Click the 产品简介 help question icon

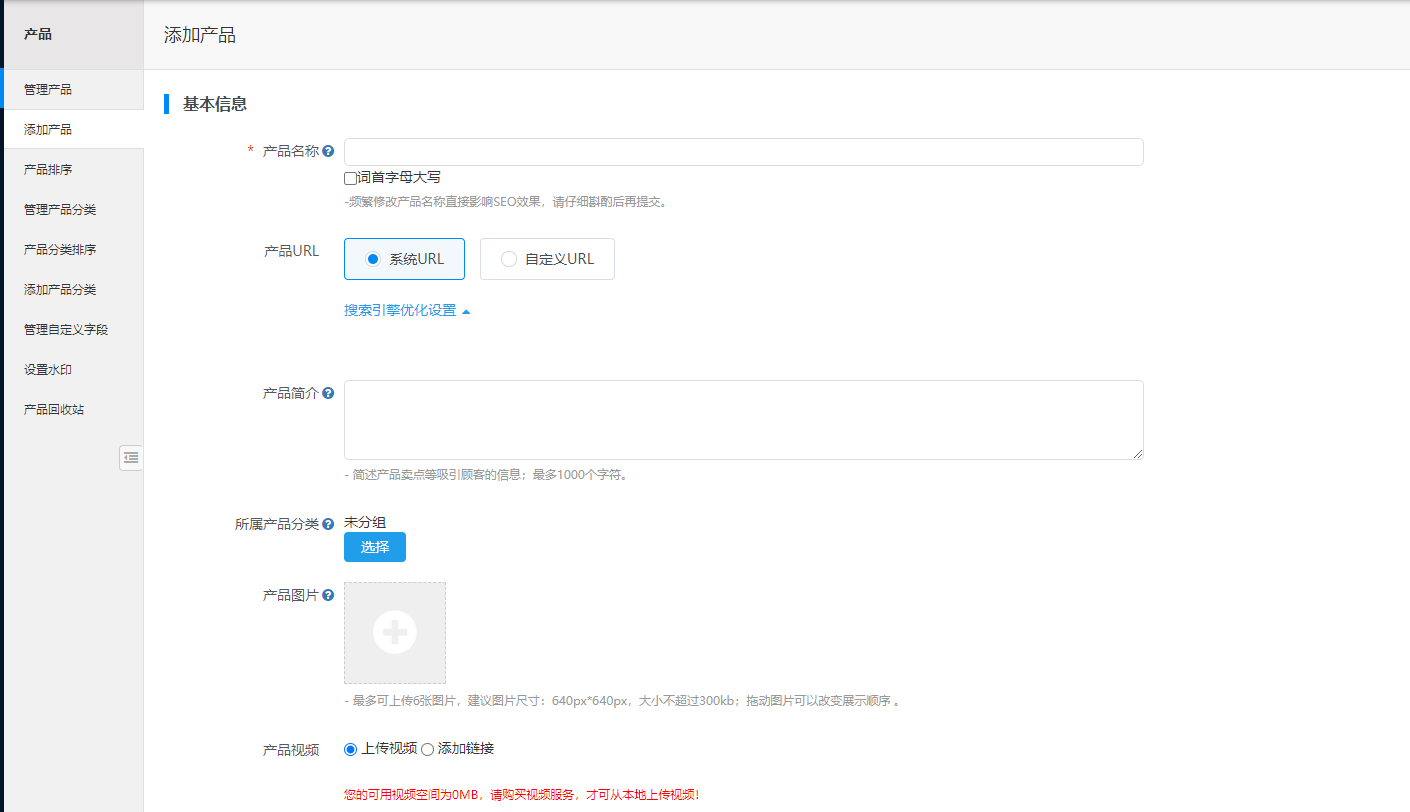pos(330,393)
